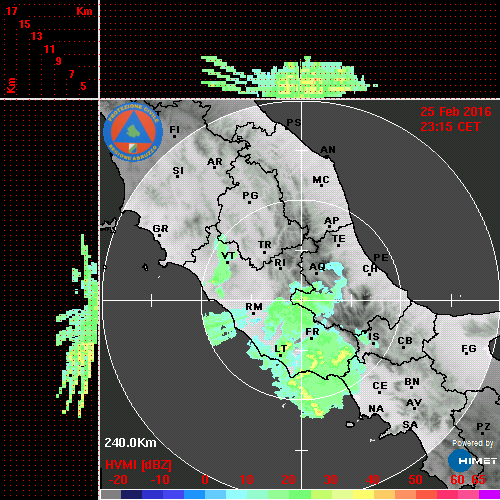
Task: Click the LT city label
Action: click(281, 348)
